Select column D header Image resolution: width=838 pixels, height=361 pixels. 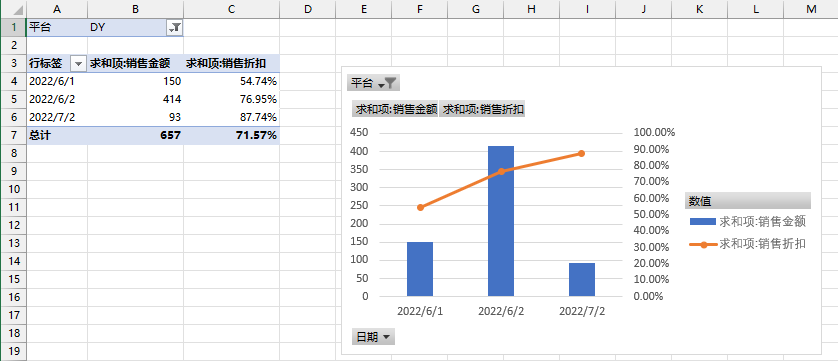click(307, 9)
